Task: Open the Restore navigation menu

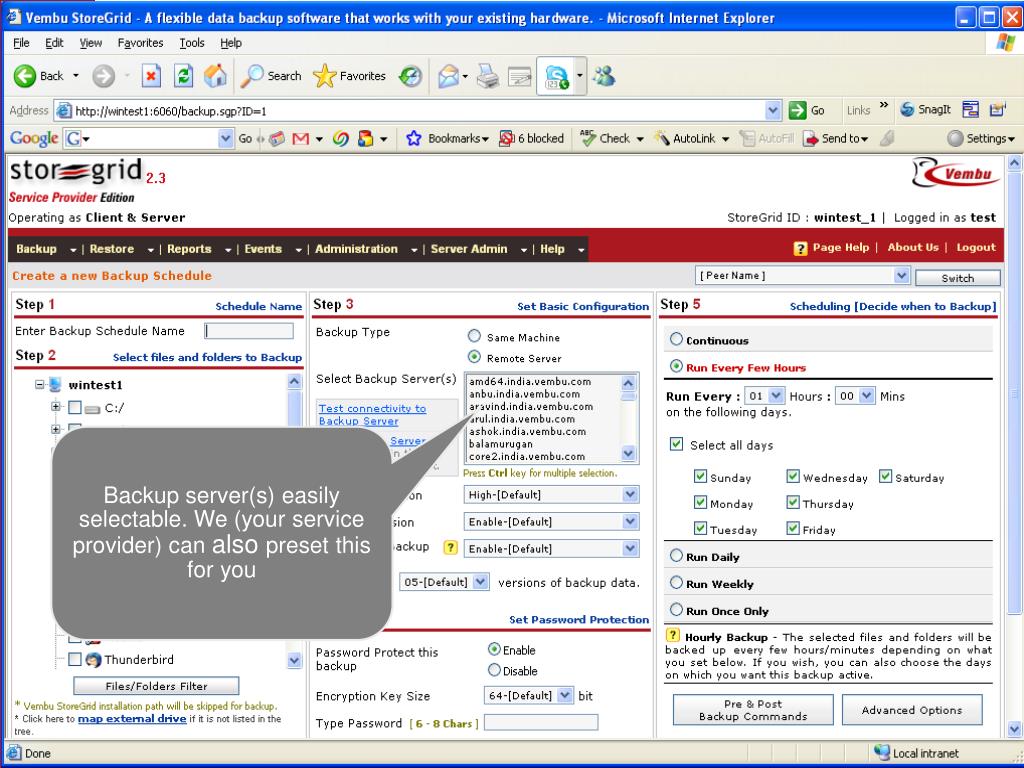Action: 121,249
